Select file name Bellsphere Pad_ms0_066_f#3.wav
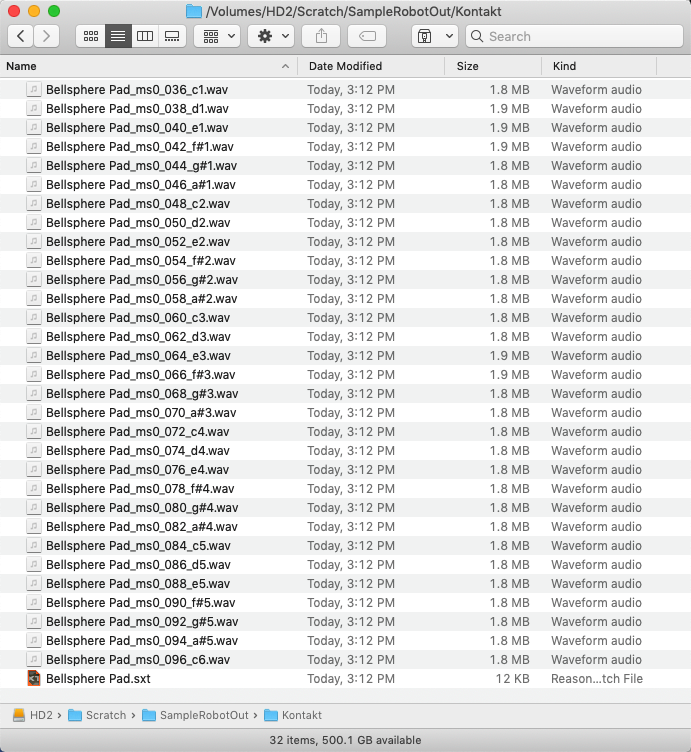The width and height of the screenshot is (691, 752). [141, 375]
